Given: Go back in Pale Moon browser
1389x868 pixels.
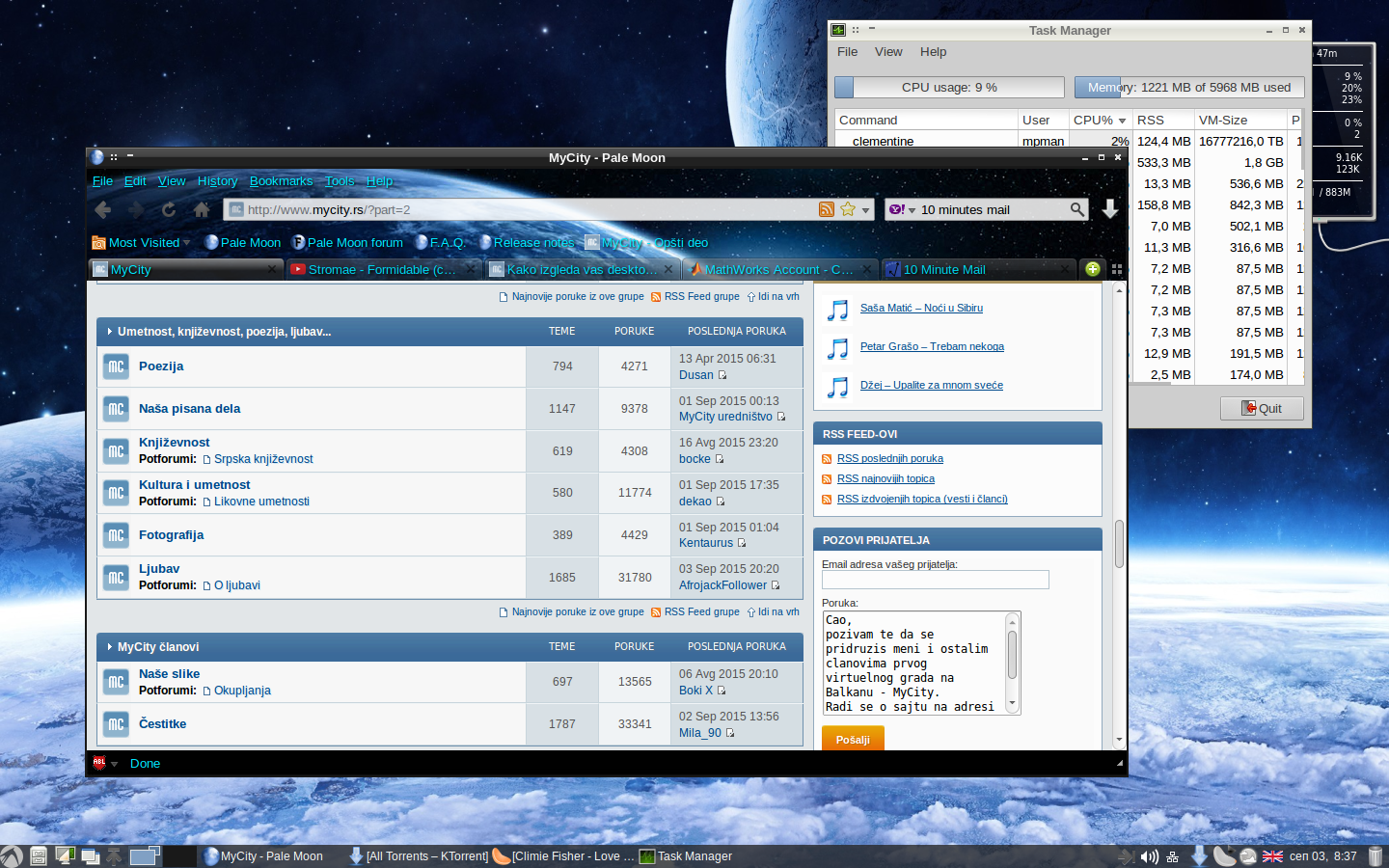Looking at the screenshot, I should tap(103, 209).
